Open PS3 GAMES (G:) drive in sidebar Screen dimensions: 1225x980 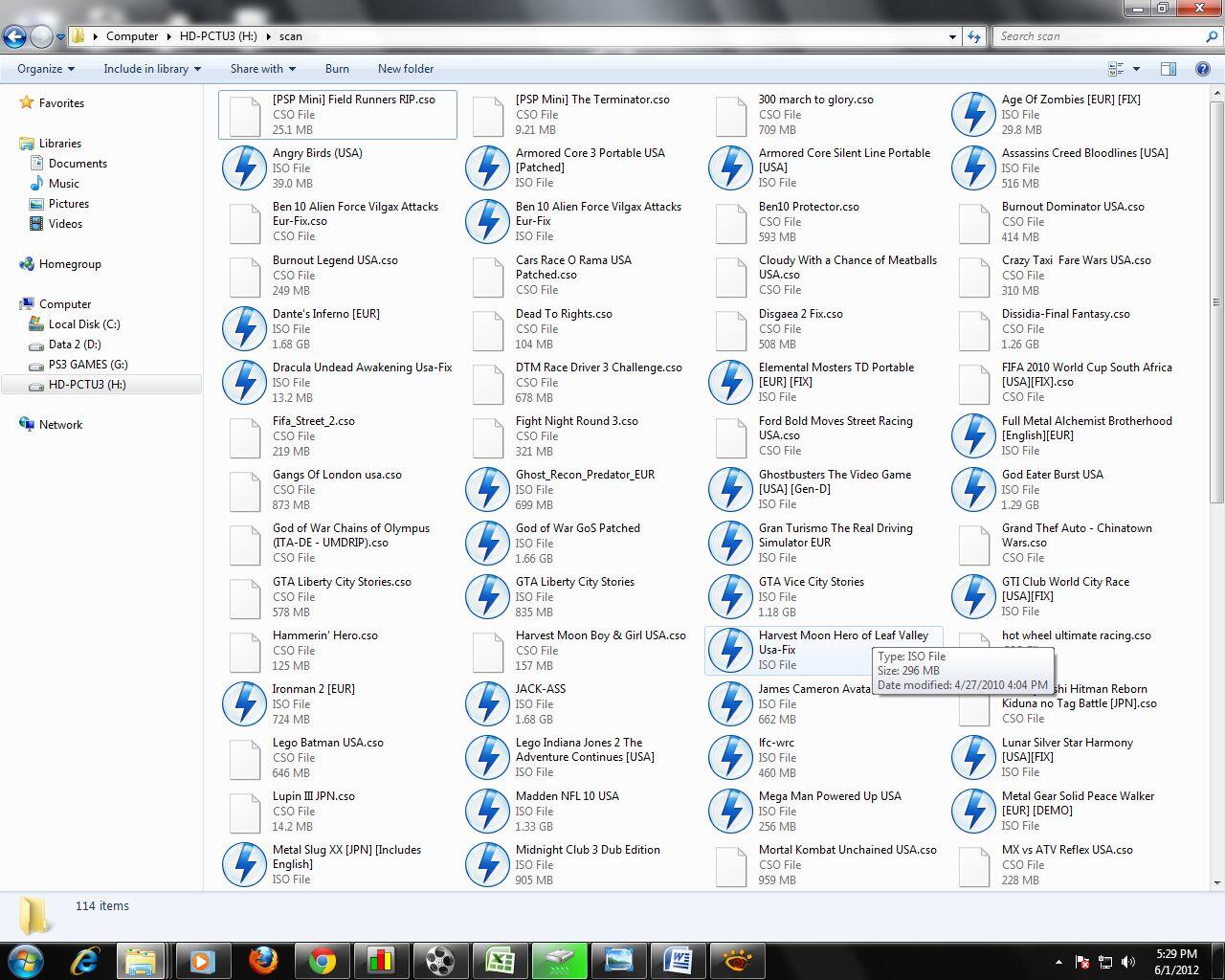click(88, 365)
